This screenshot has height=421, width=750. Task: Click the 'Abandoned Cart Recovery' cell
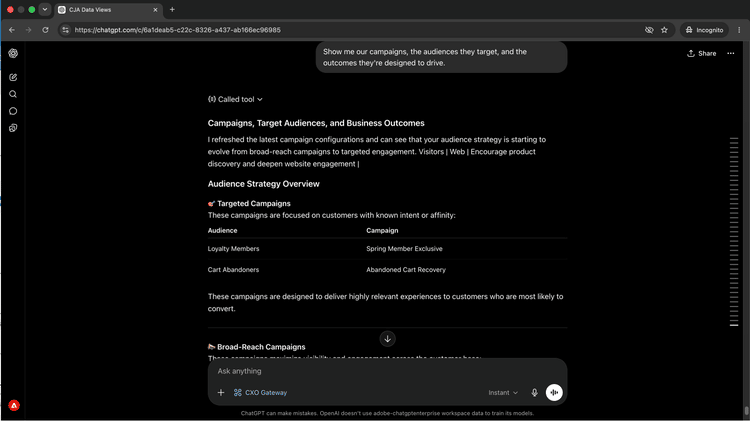[x=406, y=270]
